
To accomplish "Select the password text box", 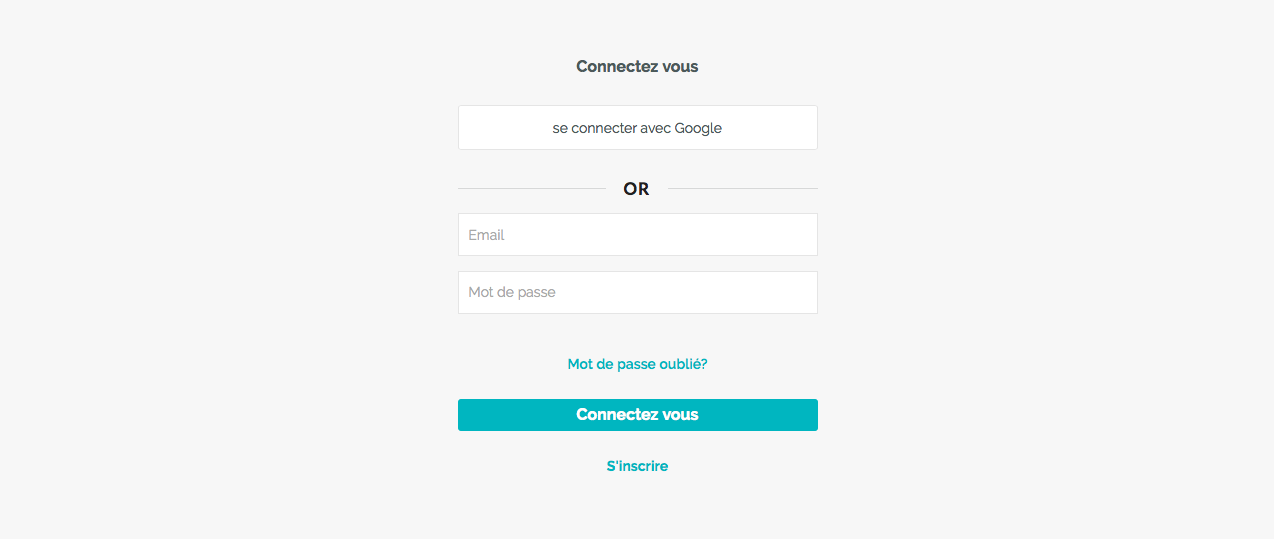I will point(637,293).
